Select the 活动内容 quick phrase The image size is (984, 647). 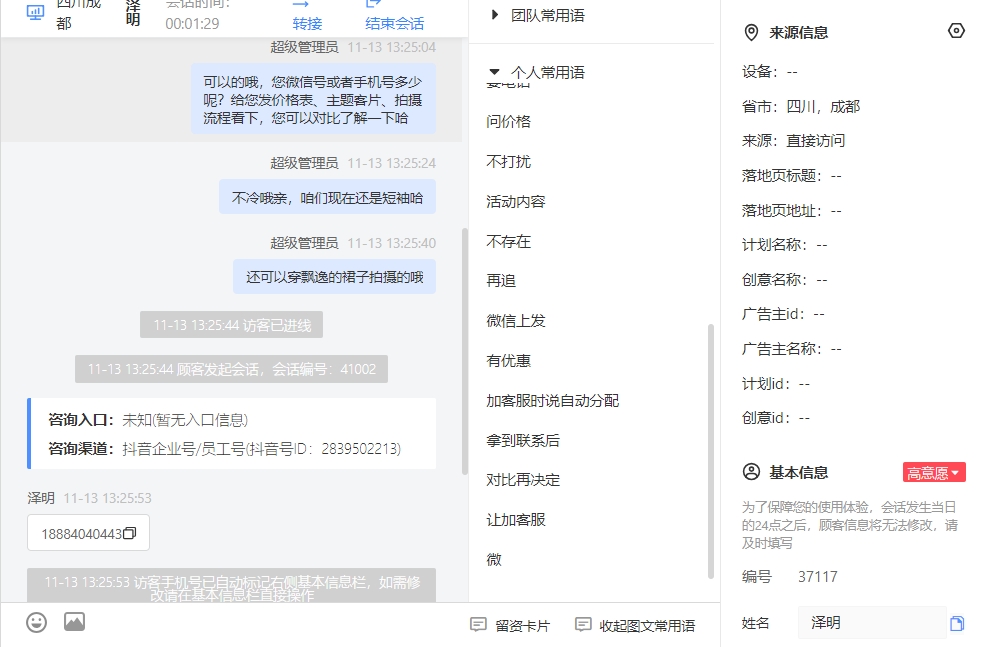(x=516, y=201)
